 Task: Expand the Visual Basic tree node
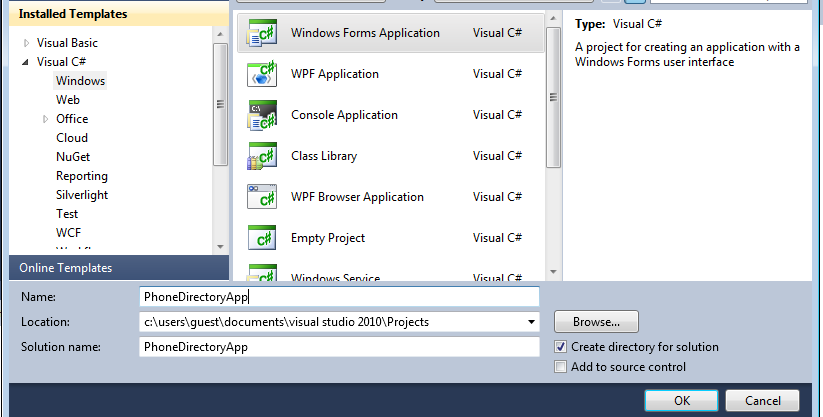[26, 43]
